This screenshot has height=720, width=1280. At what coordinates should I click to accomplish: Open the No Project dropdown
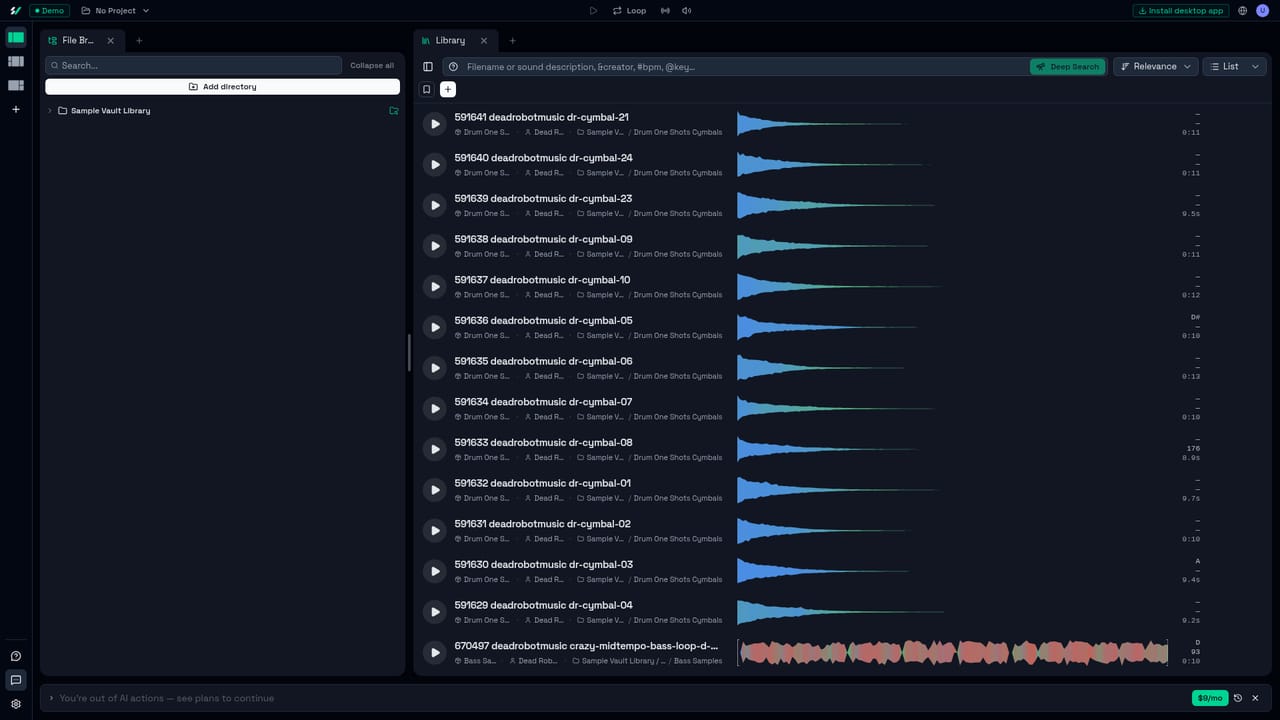115,11
